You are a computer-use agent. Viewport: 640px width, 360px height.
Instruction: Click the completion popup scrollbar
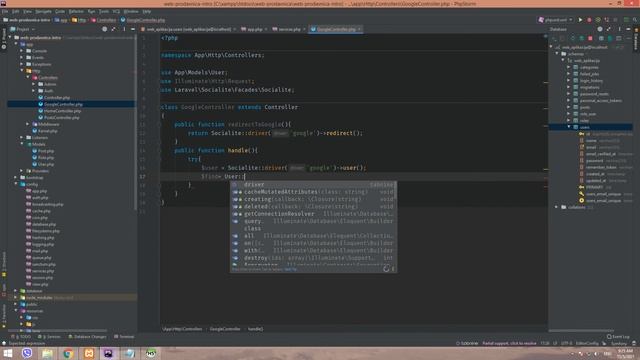396,191
